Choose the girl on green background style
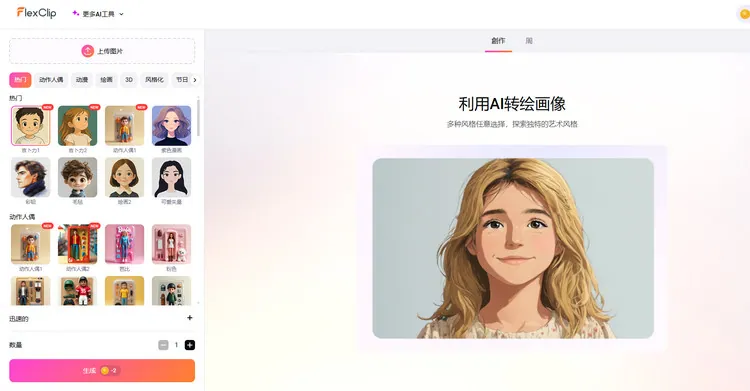The height and width of the screenshot is (391, 750). (77, 126)
